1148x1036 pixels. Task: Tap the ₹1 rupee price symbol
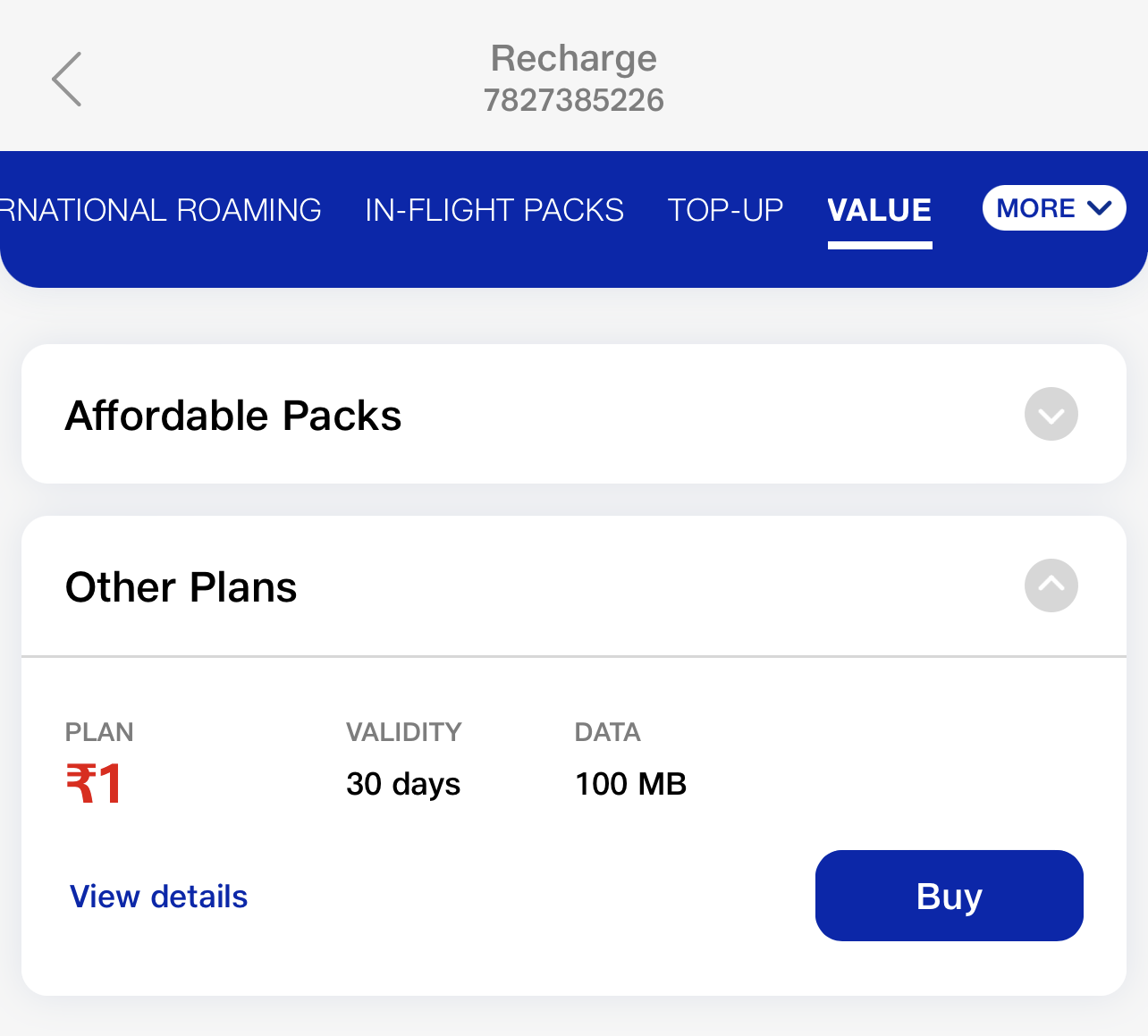(x=93, y=784)
